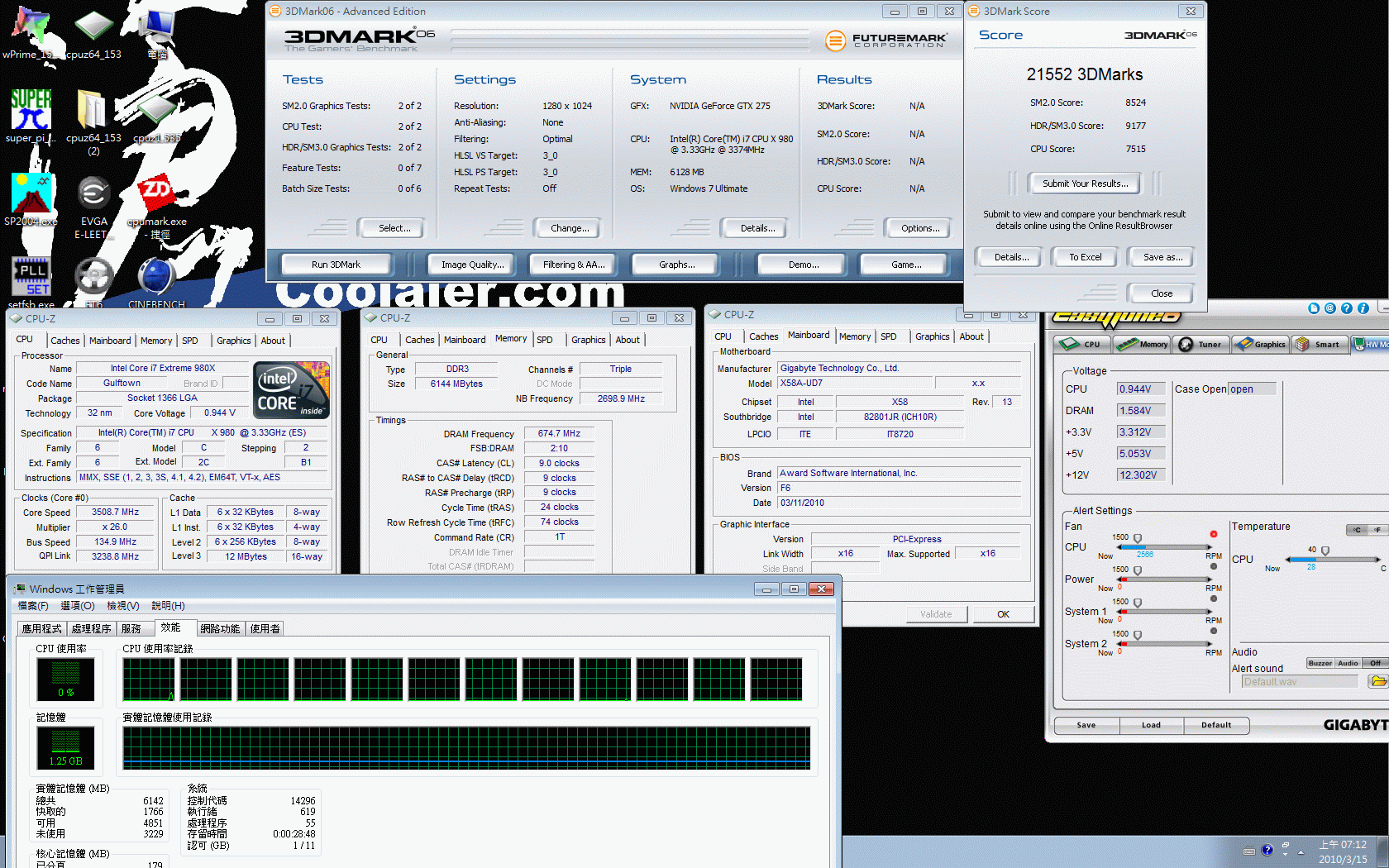Click Filtering & AA button
Screen dimensions: 1389x868
click(x=574, y=265)
